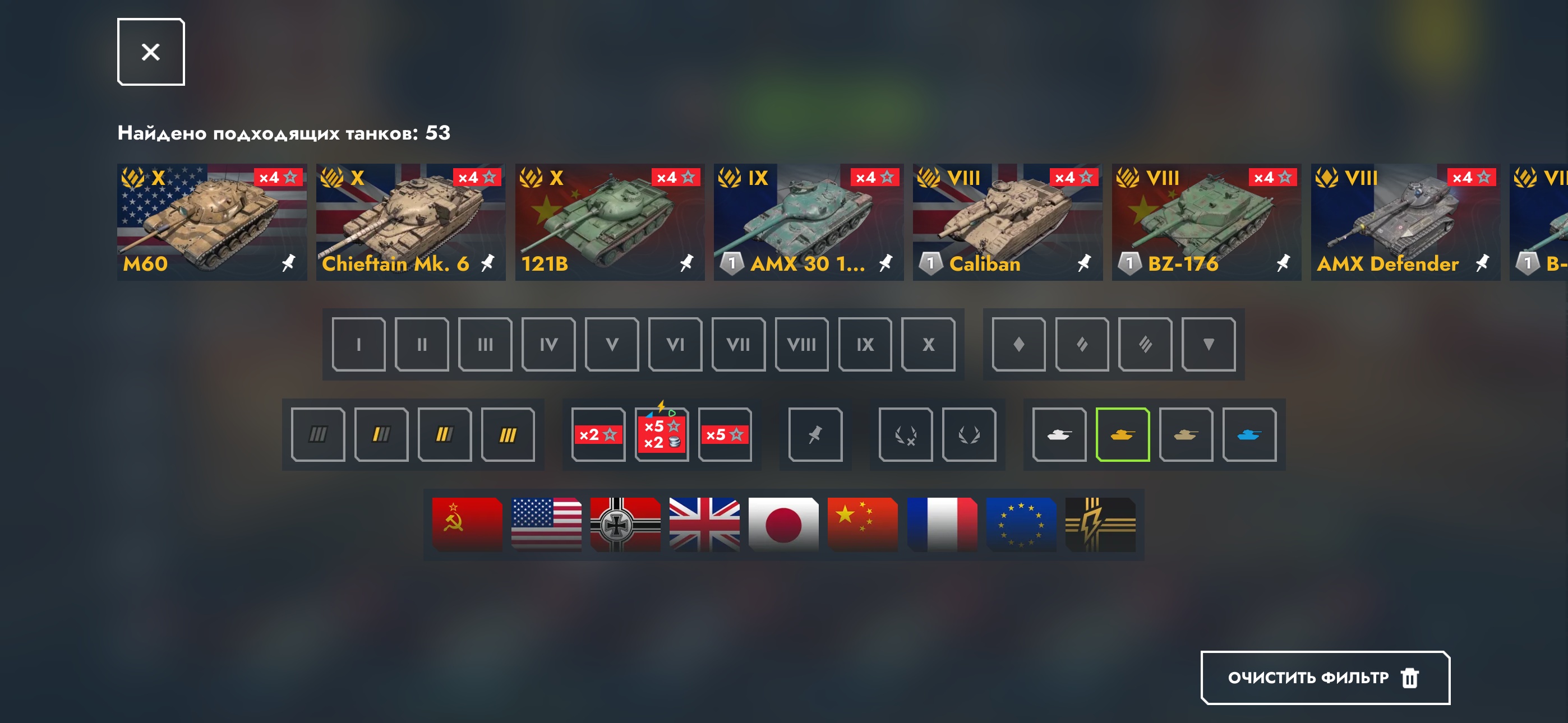Toggle the x2 star bonus filter
1568x723 pixels.
598,434
